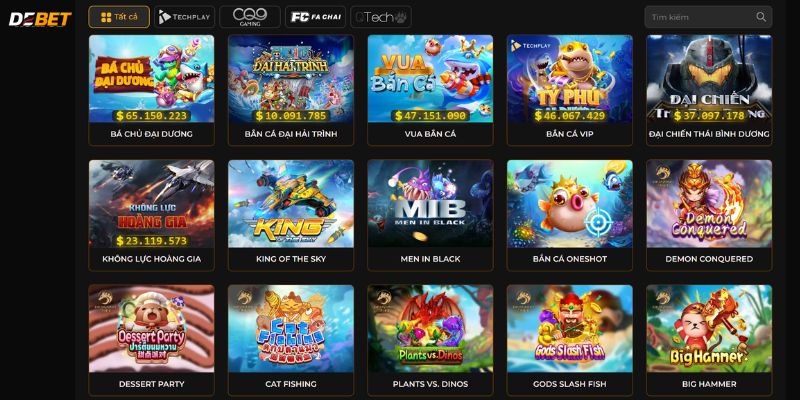The image size is (800, 400).
Task: Open the King of the Sky game
Action: coord(291,215)
